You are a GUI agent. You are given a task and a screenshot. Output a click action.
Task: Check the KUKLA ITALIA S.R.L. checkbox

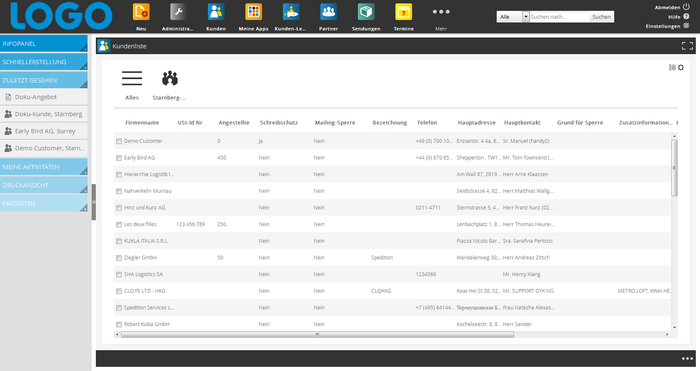(x=119, y=241)
